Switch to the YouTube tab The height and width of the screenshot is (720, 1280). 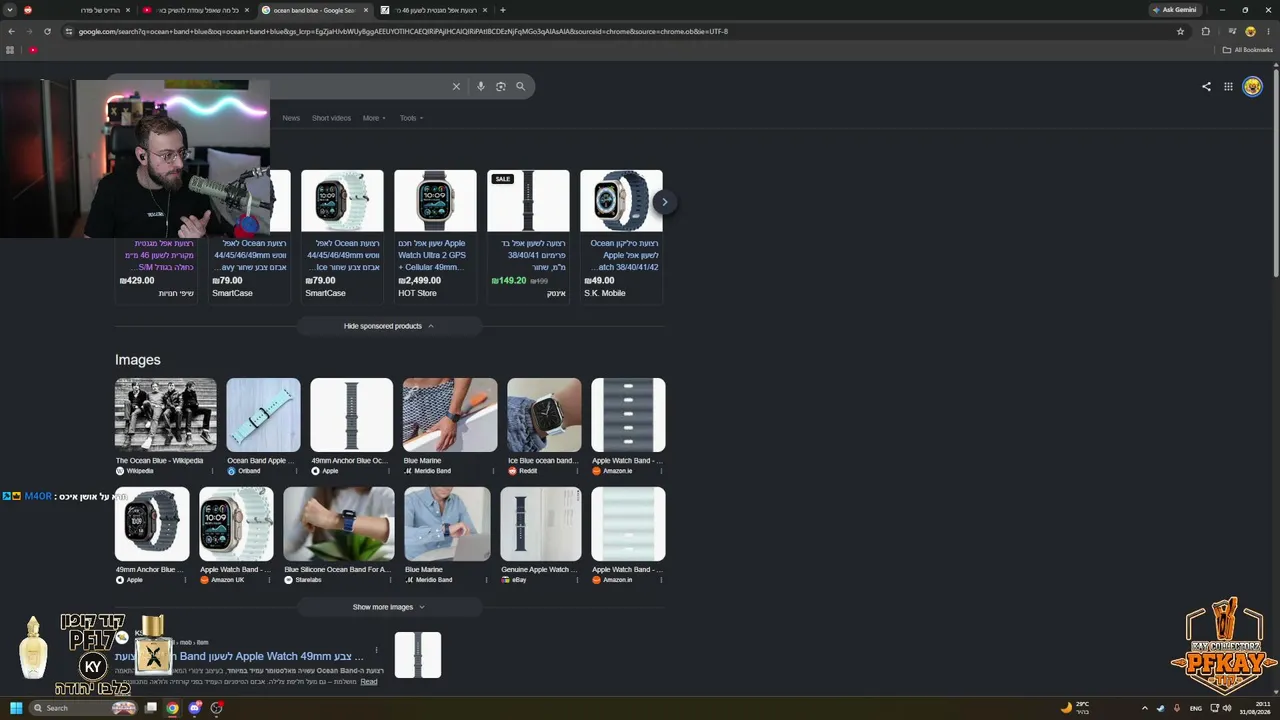tap(195, 10)
